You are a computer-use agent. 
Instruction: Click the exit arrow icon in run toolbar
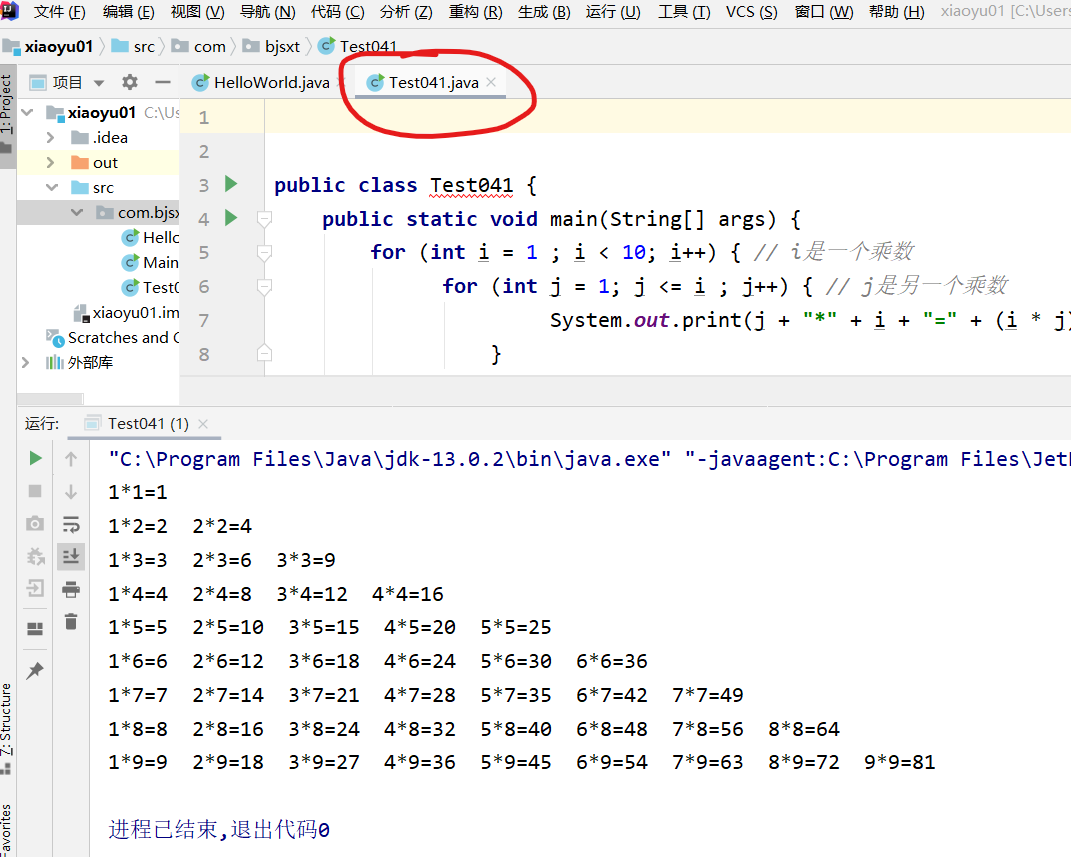(x=36, y=588)
